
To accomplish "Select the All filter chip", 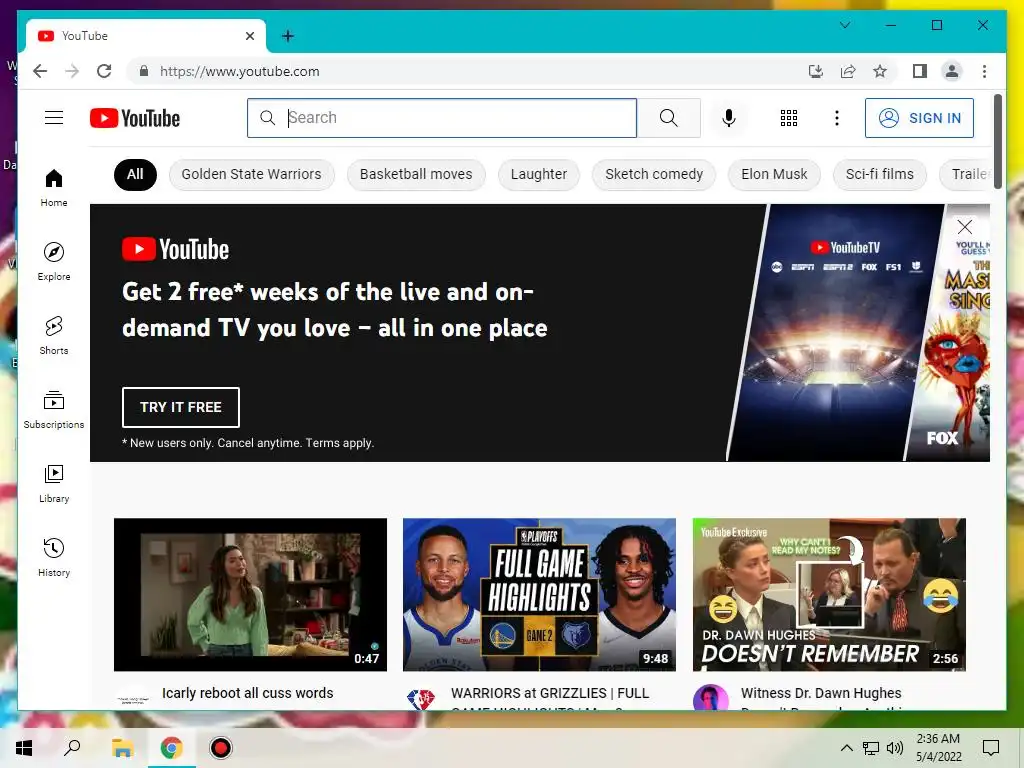I will 135,174.
